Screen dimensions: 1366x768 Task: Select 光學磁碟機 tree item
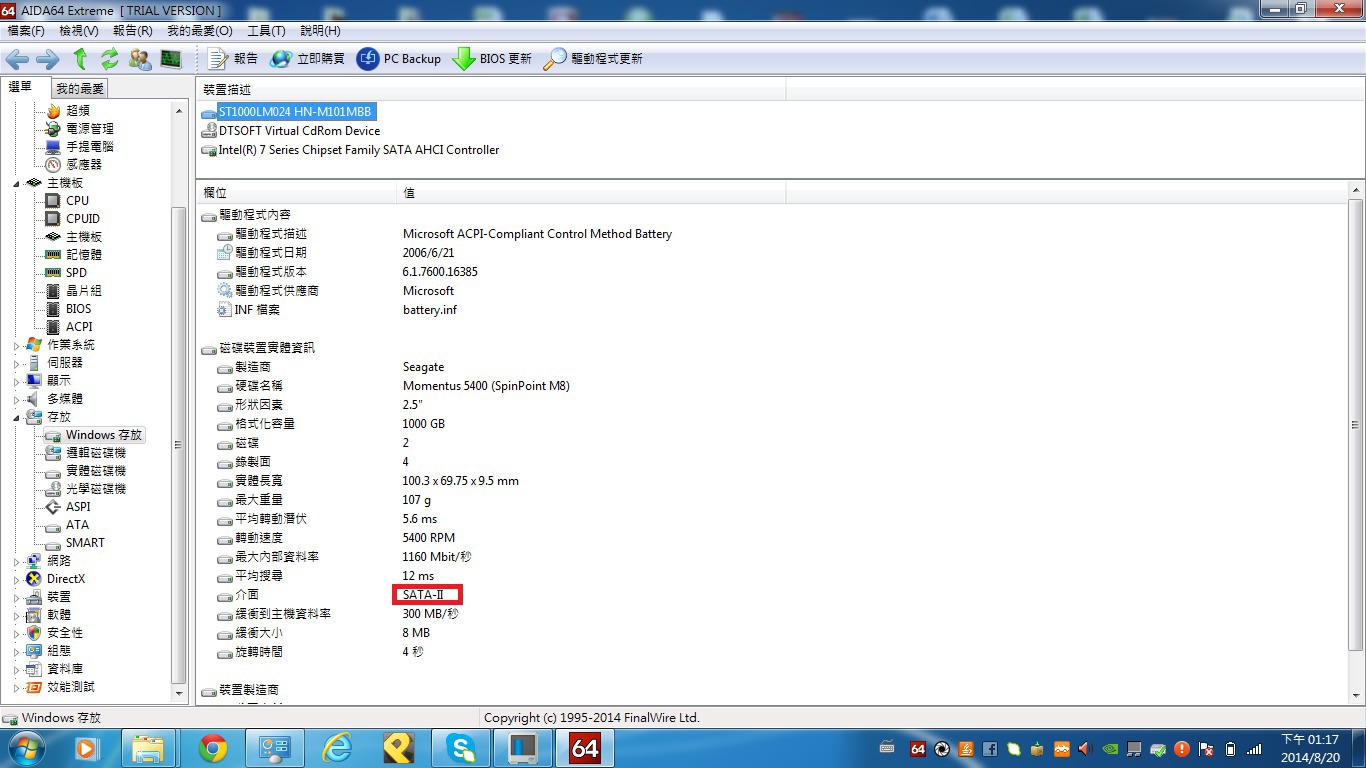[x=96, y=489]
